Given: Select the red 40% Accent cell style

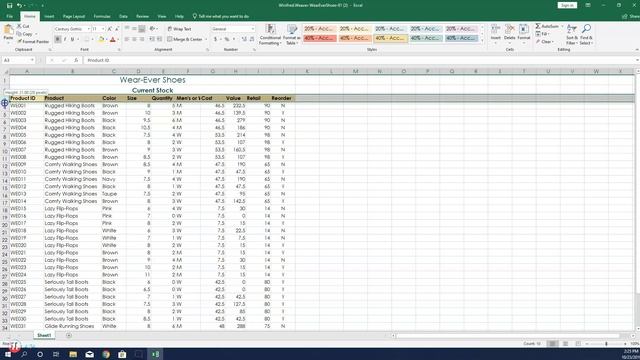Looking at the screenshot, I should [320, 38].
